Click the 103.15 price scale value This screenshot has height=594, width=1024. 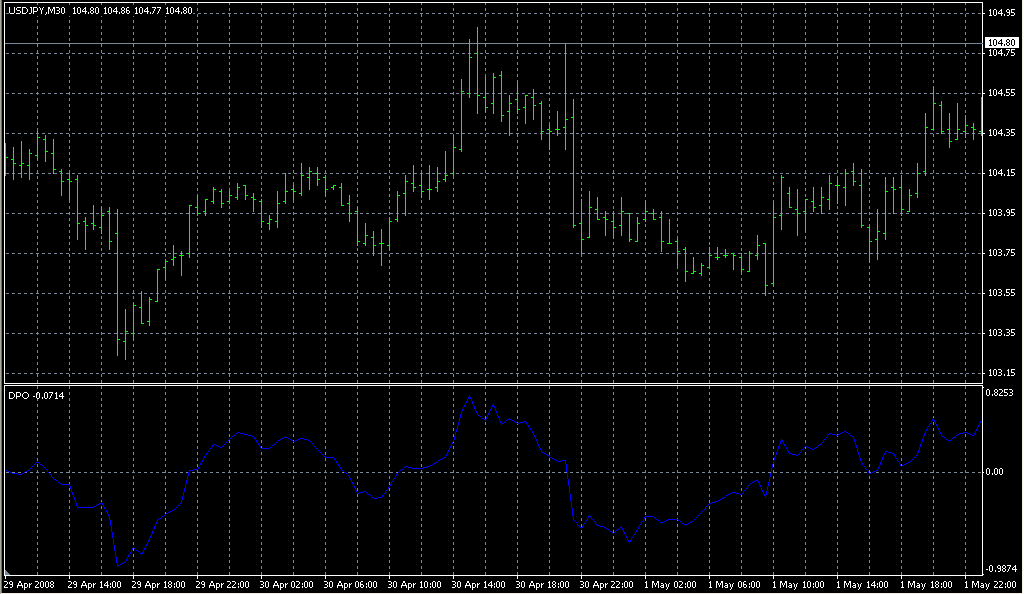[1001, 373]
